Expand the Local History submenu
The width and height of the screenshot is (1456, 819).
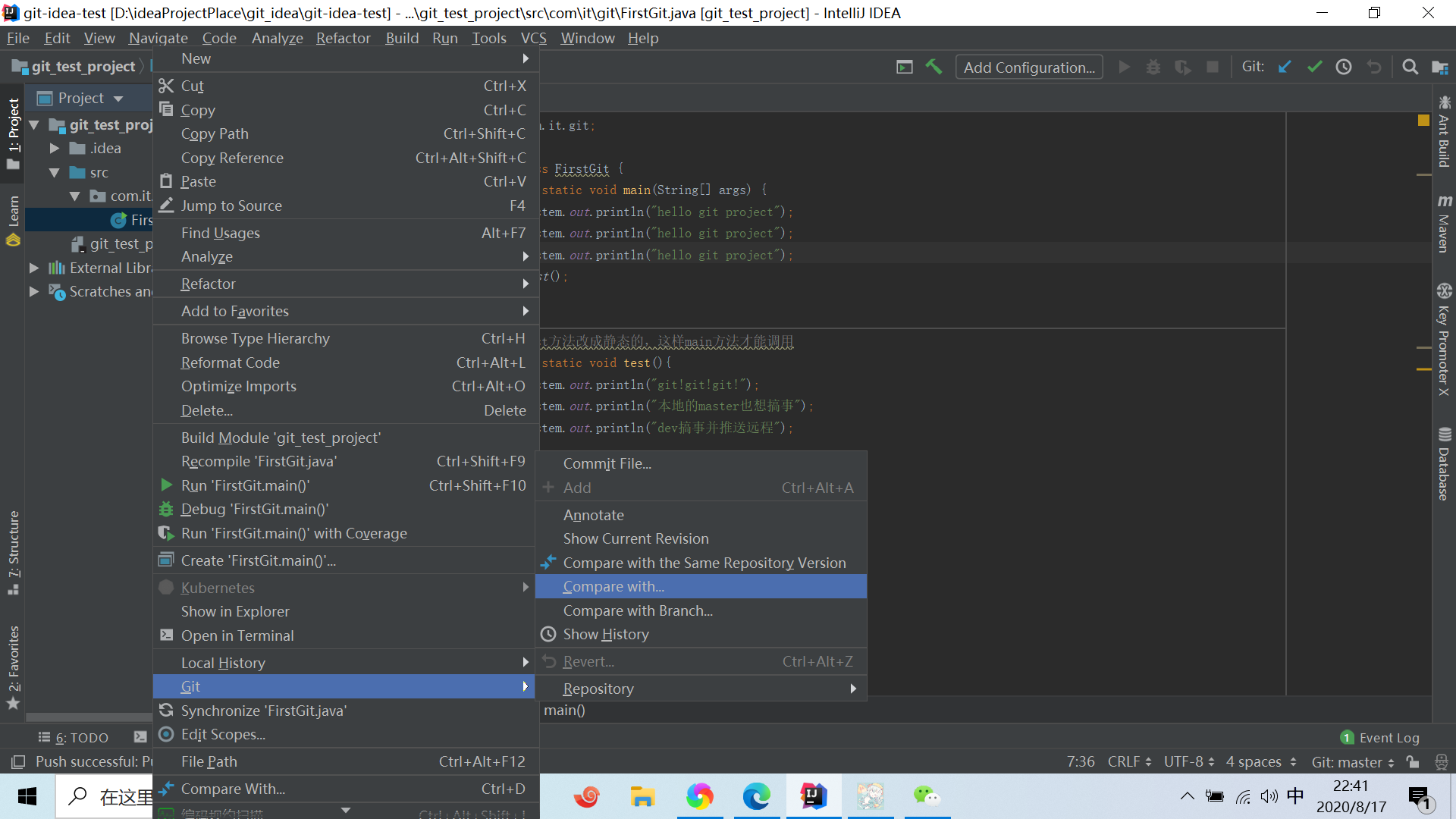click(345, 663)
